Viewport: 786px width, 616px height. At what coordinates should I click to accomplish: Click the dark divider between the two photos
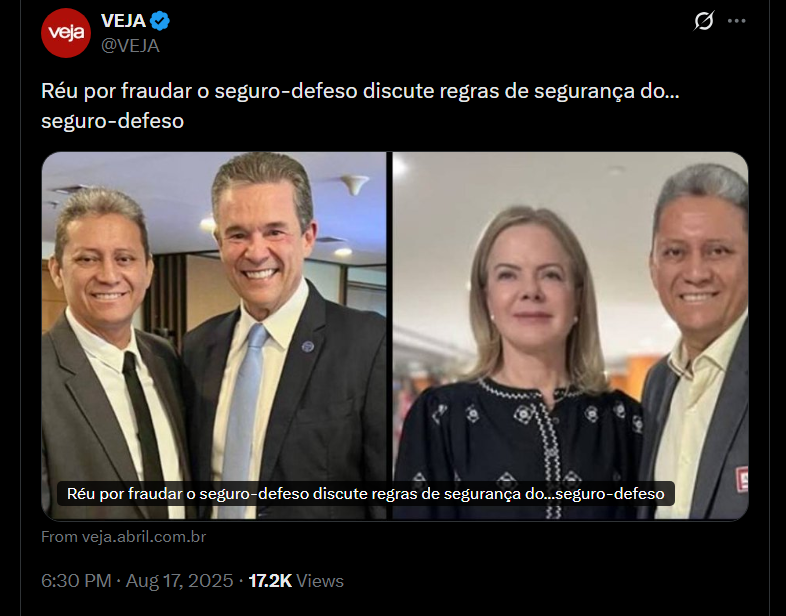[x=389, y=336]
